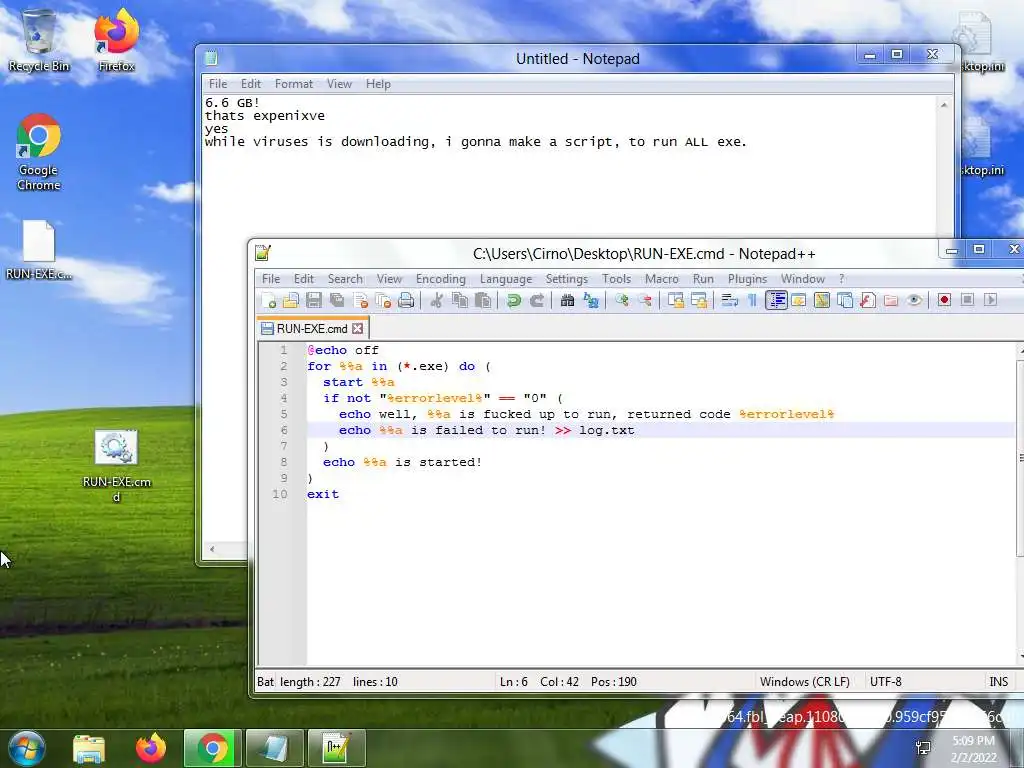
Task: Open the Window menu in Notepad++
Action: click(x=803, y=279)
